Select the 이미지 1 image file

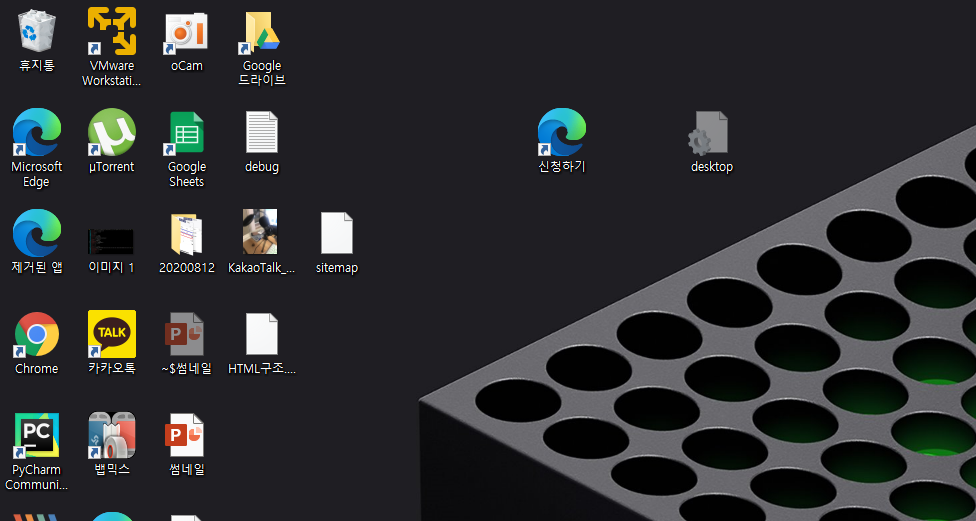pyautogui.click(x=111, y=241)
